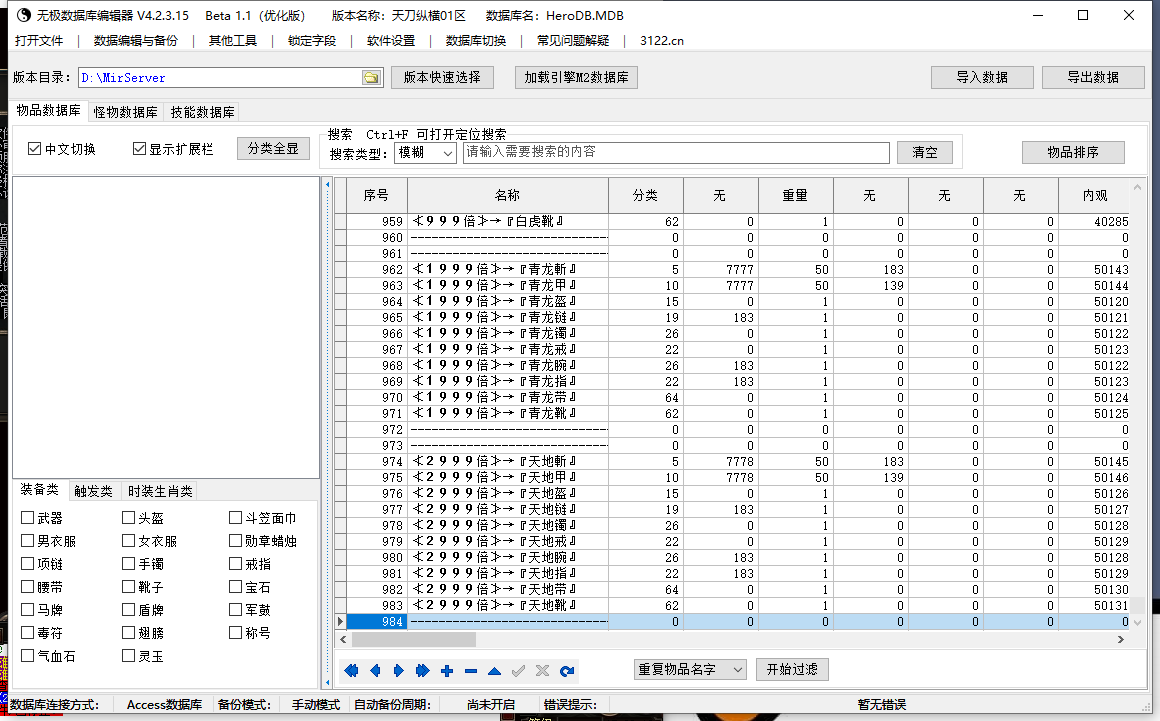
Task: Check the 气血石 category box
Action: 27,655
